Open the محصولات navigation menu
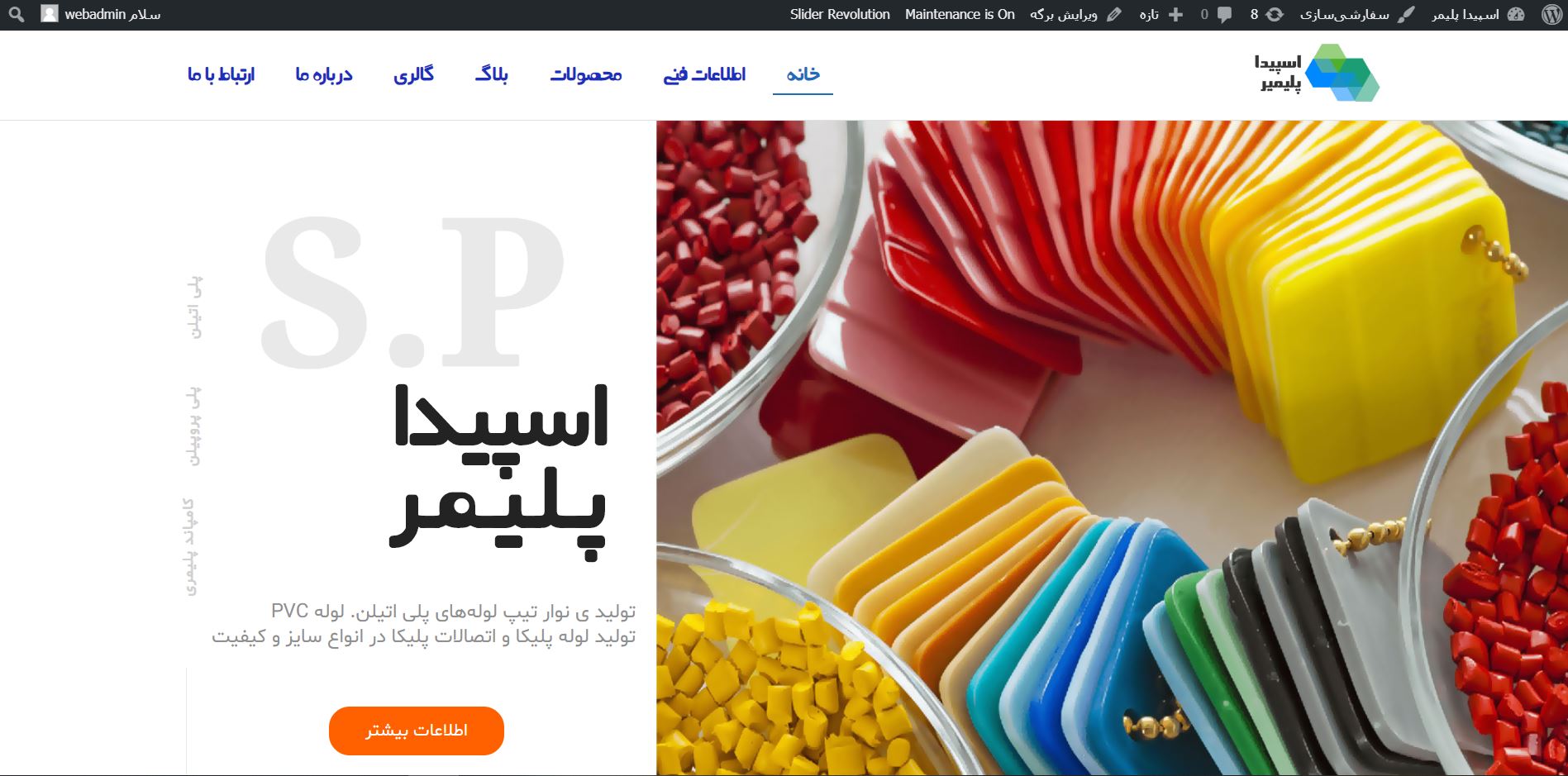The image size is (1568, 776). coord(586,74)
